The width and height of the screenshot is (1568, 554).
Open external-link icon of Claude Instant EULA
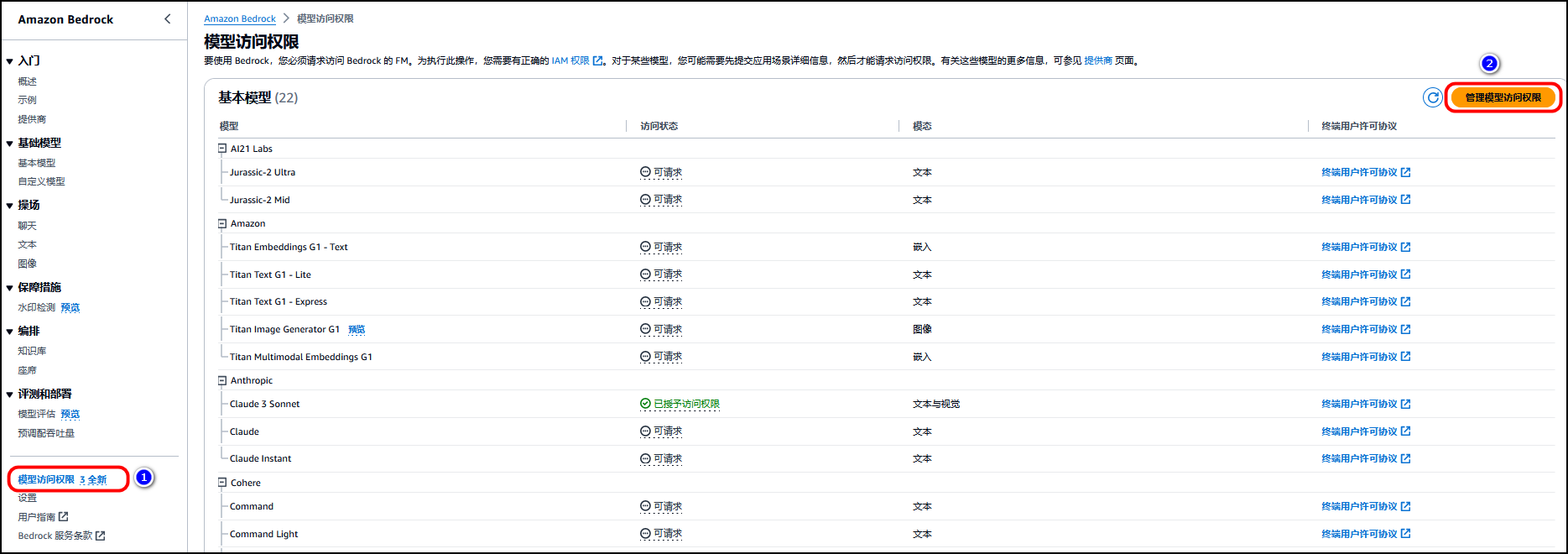1405,458
